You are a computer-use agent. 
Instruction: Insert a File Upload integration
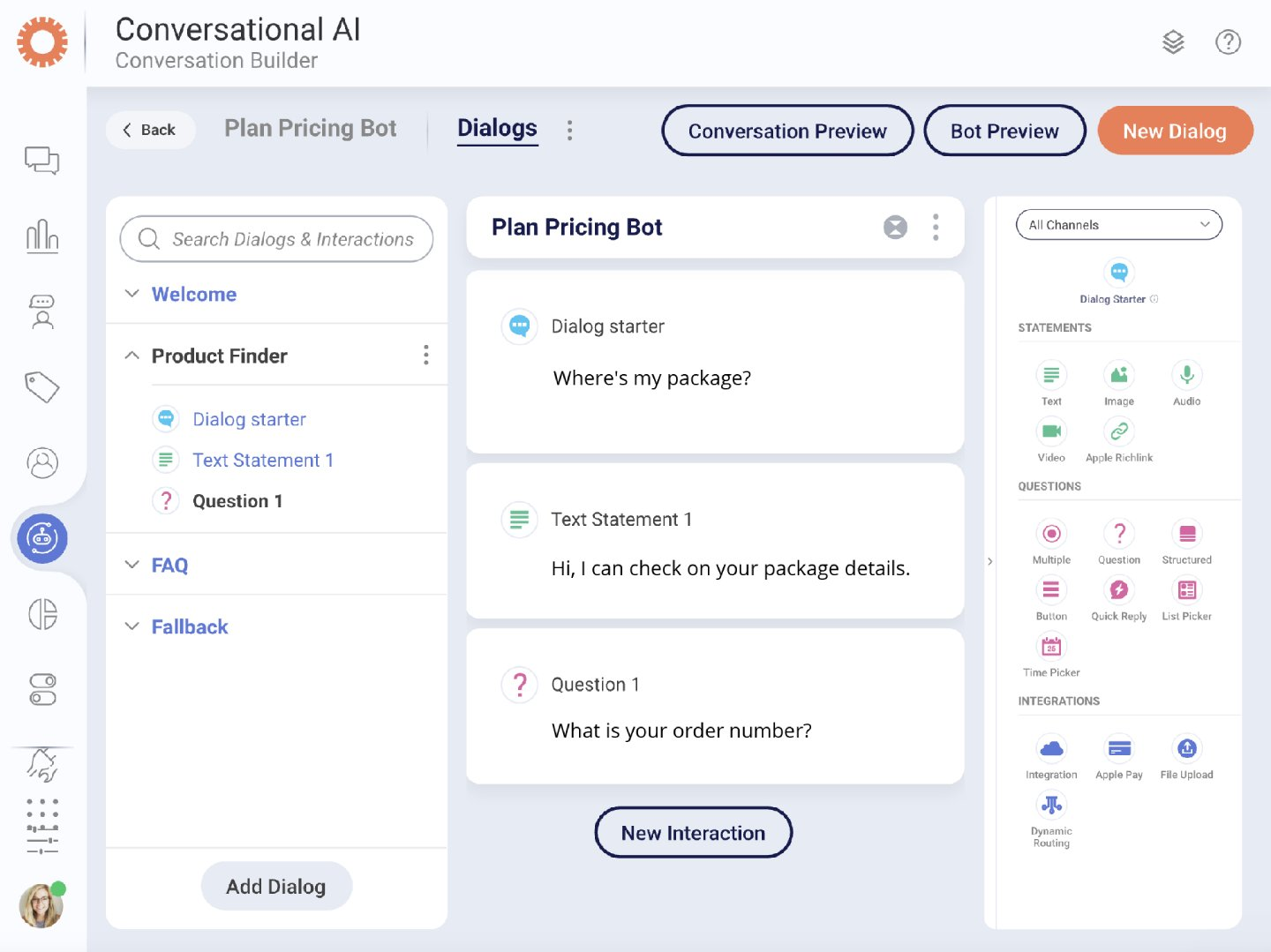[1185, 748]
